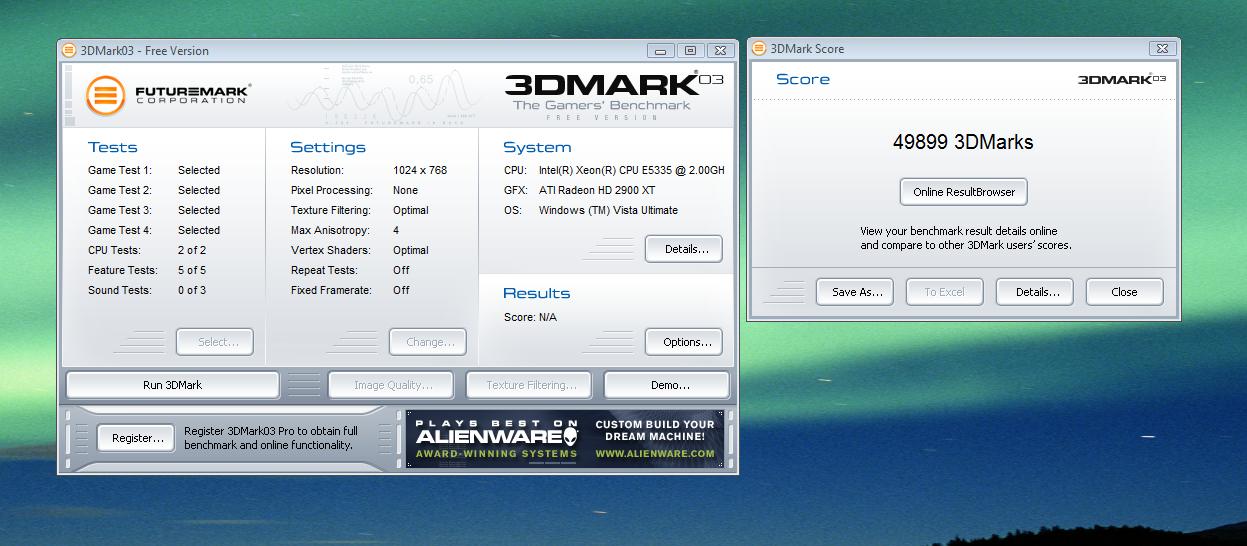The width and height of the screenshot is (1247, 546).
Task: Open results Options button
Action: pos(684,342)
